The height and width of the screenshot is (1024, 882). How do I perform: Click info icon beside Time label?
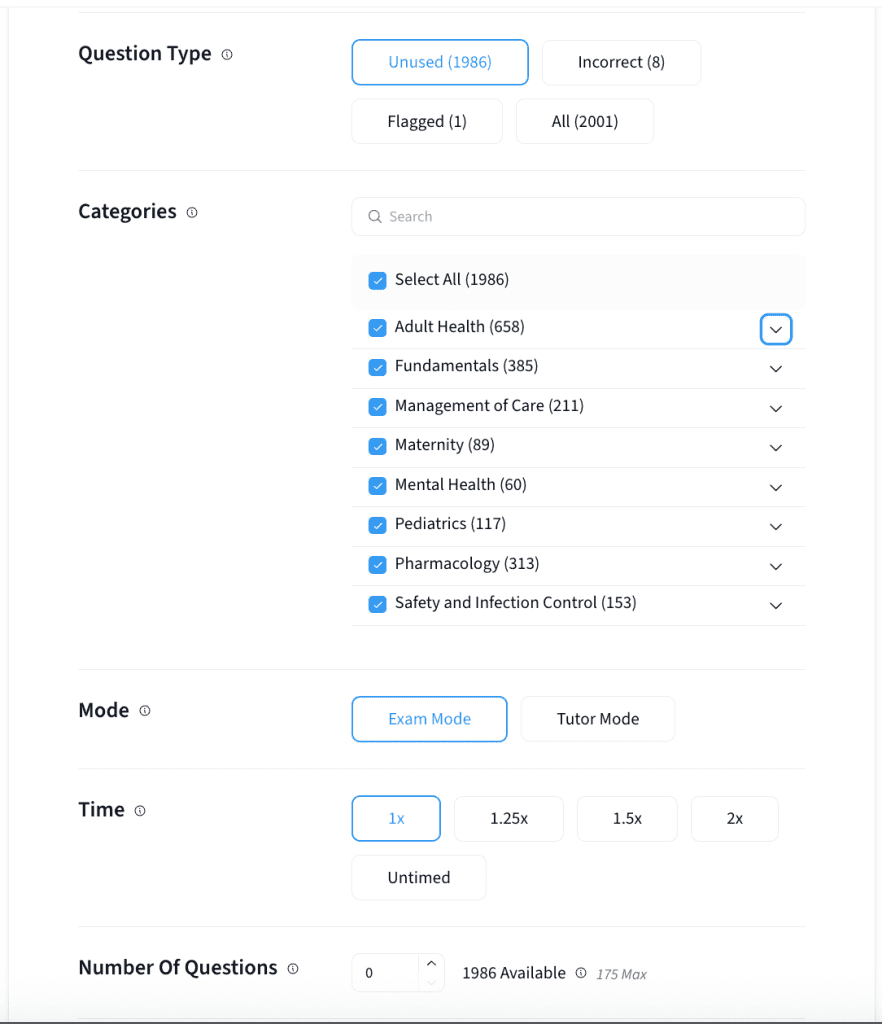tap(140, 811)
